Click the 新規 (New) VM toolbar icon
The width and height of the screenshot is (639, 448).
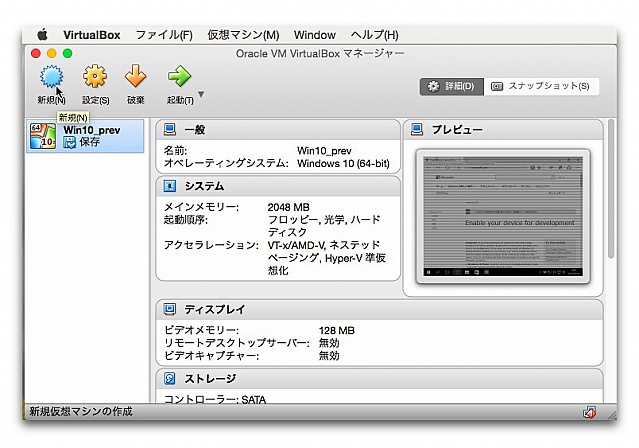pos(51,78)
